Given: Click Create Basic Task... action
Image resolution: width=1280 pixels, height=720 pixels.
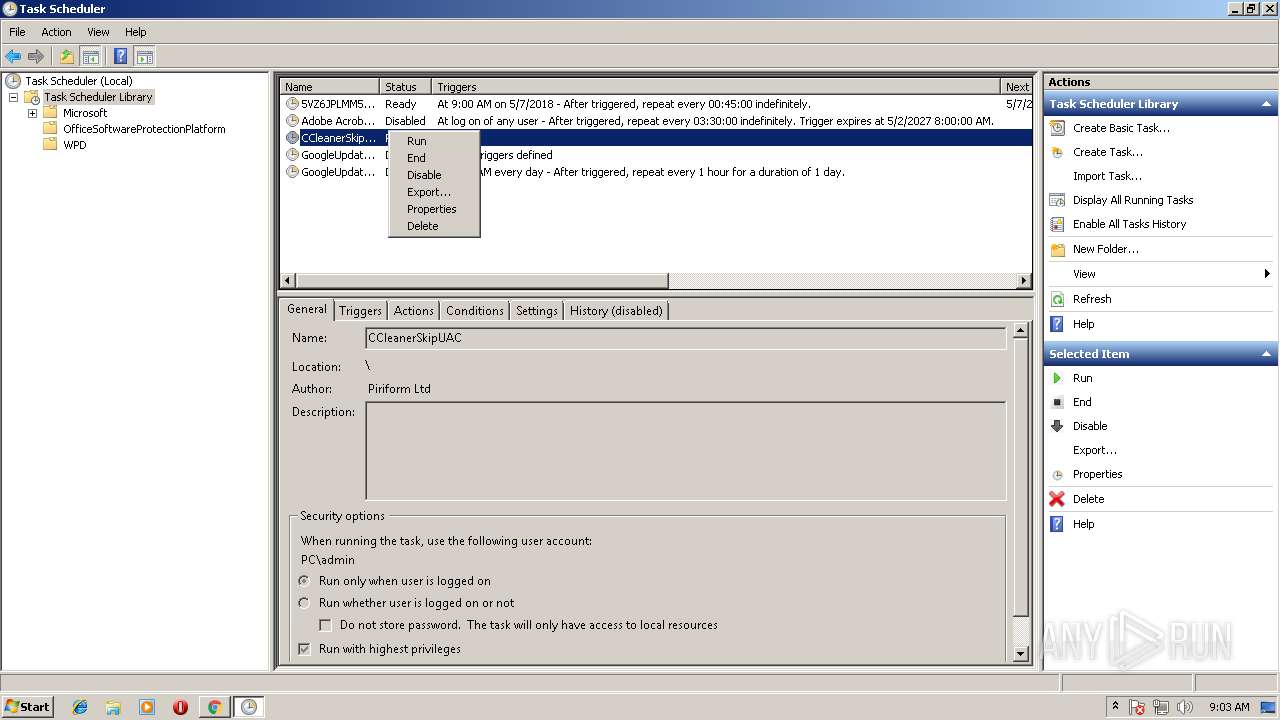Looking at the screenshot, I should point(1121,128).
